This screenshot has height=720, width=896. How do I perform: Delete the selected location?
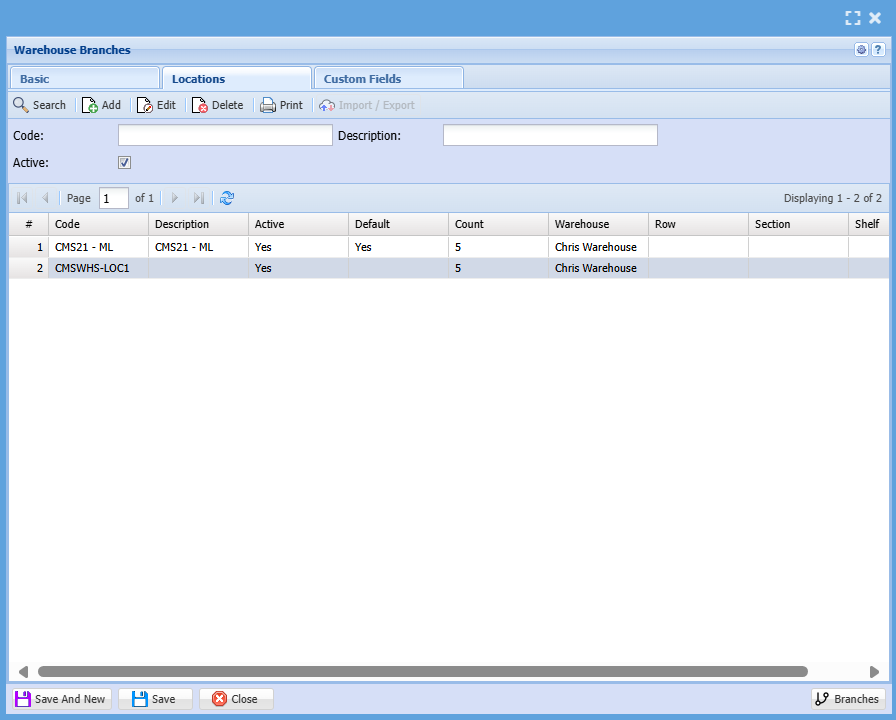click(x=217, y=105)
